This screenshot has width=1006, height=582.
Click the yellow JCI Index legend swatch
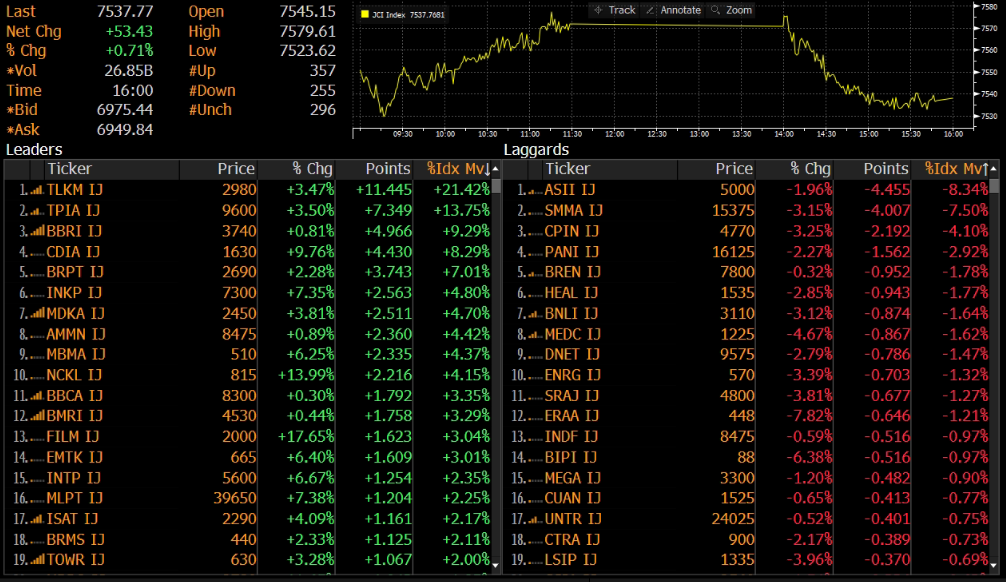coord(365,14)
